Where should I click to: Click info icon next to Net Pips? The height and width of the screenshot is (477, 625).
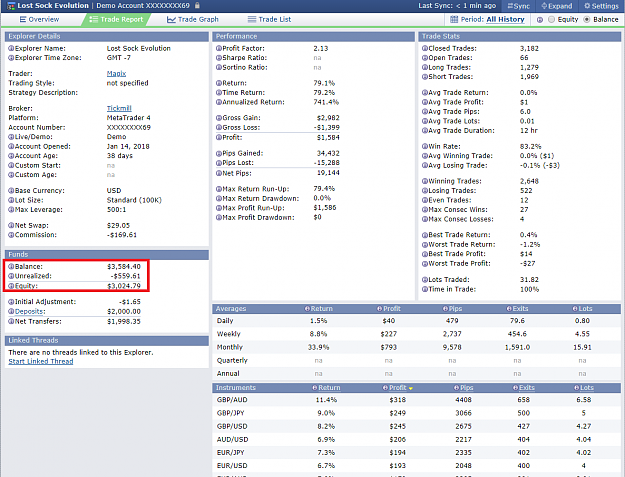(219, 173)
